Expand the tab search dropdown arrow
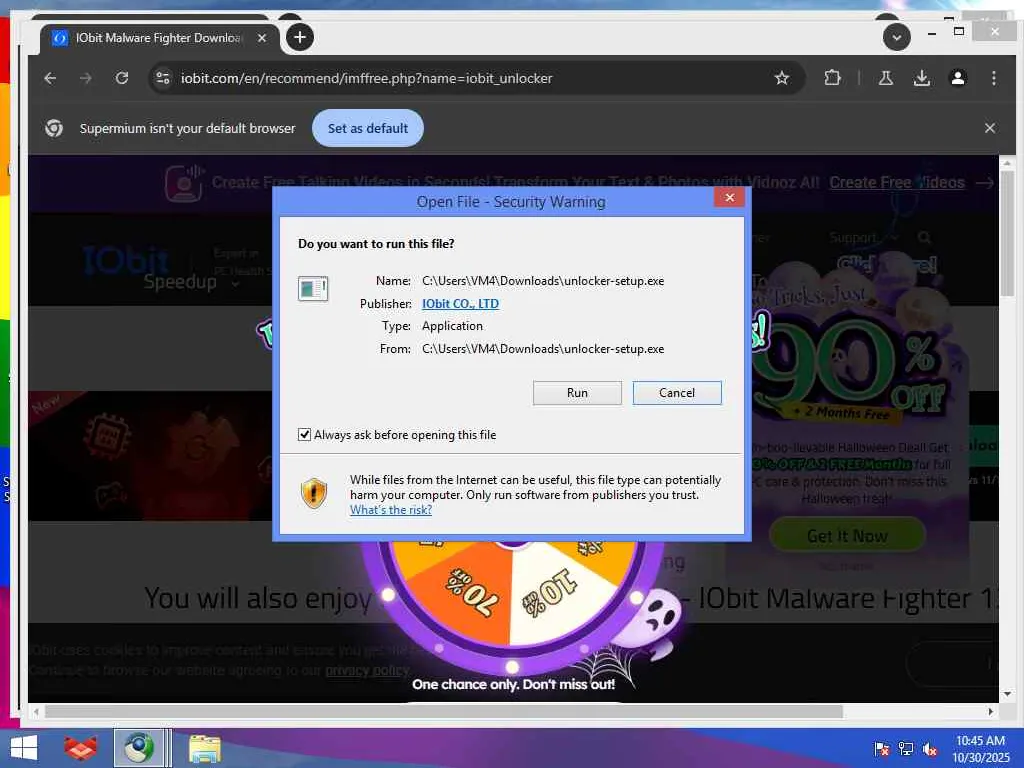Screen dimensions: 1024x768 pos(897,37)
